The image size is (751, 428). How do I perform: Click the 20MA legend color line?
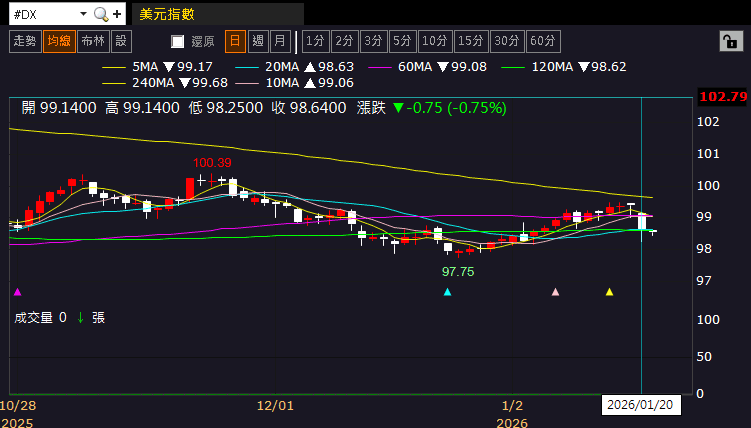(247, 68)
